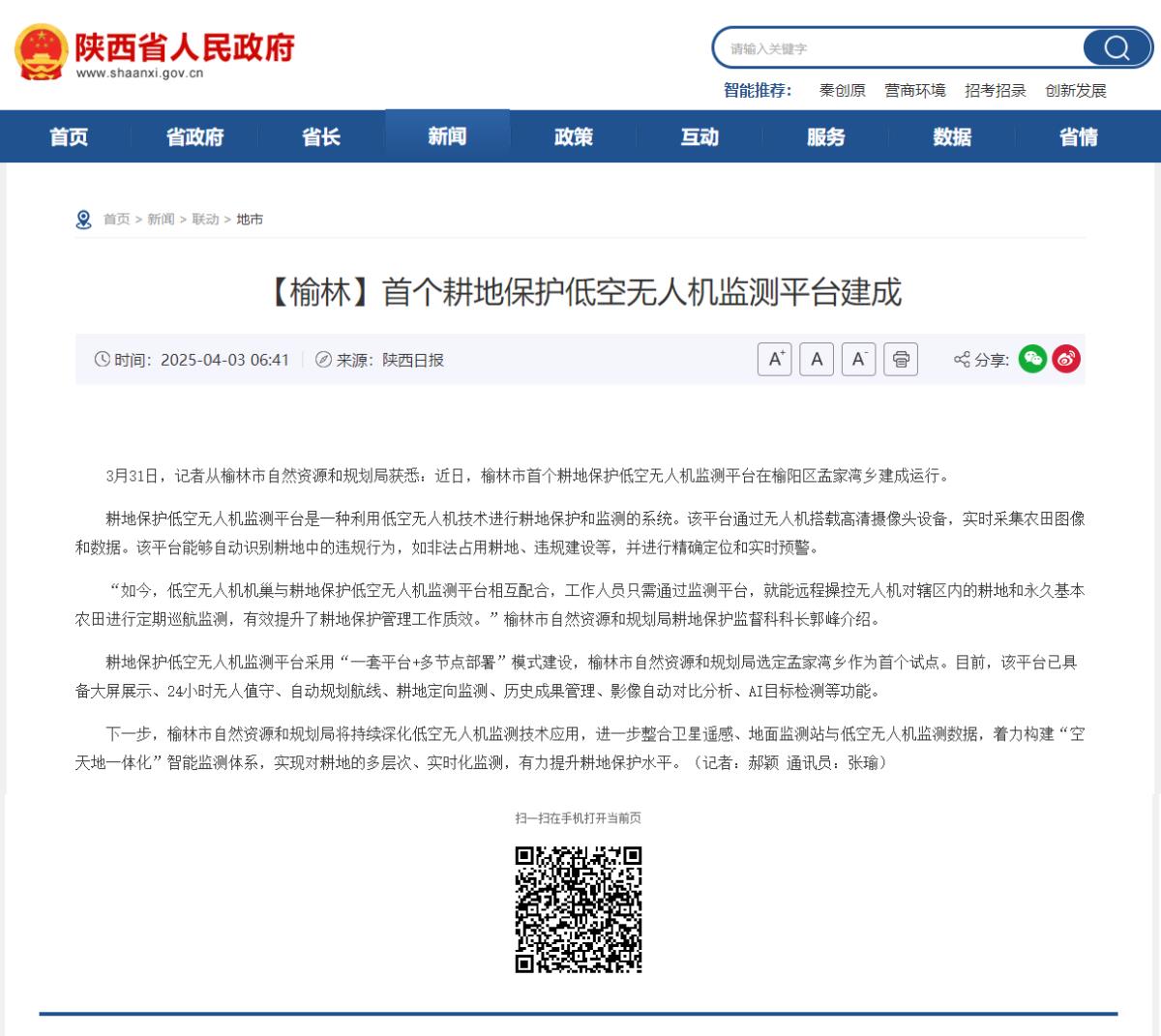The height and width of the screenshot is (1036, 1161).
Task: Go to 首页 from the navigation bar
Action: click(68, 135)
